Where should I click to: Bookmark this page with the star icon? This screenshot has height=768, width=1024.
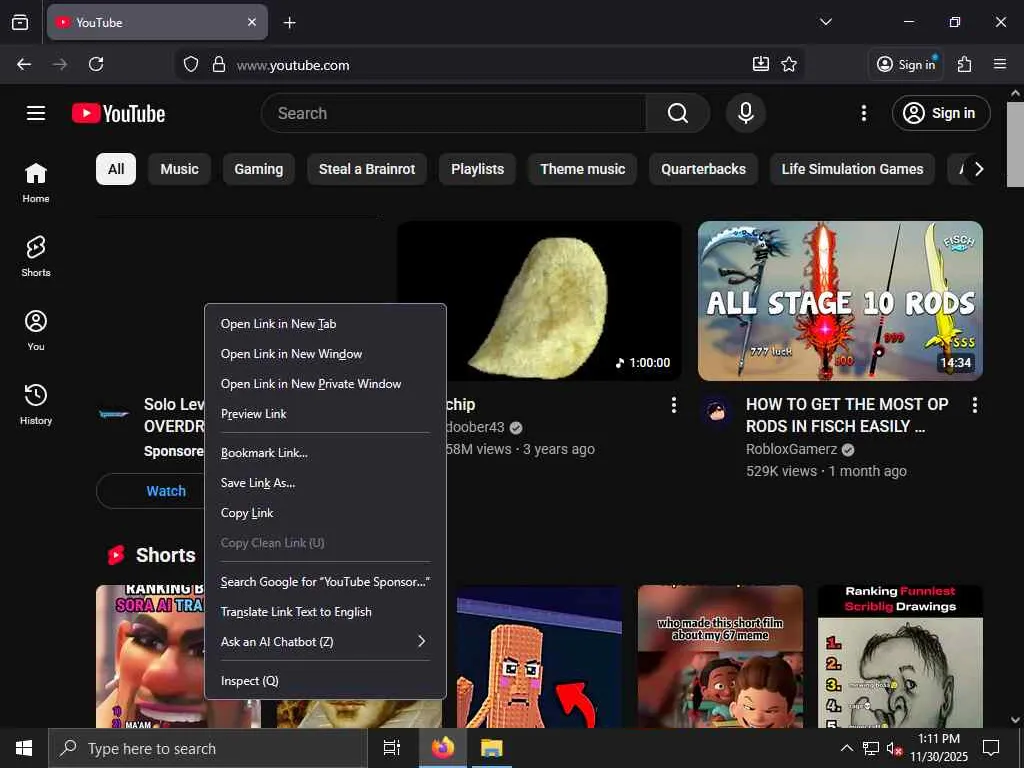(x=789, y=64)
